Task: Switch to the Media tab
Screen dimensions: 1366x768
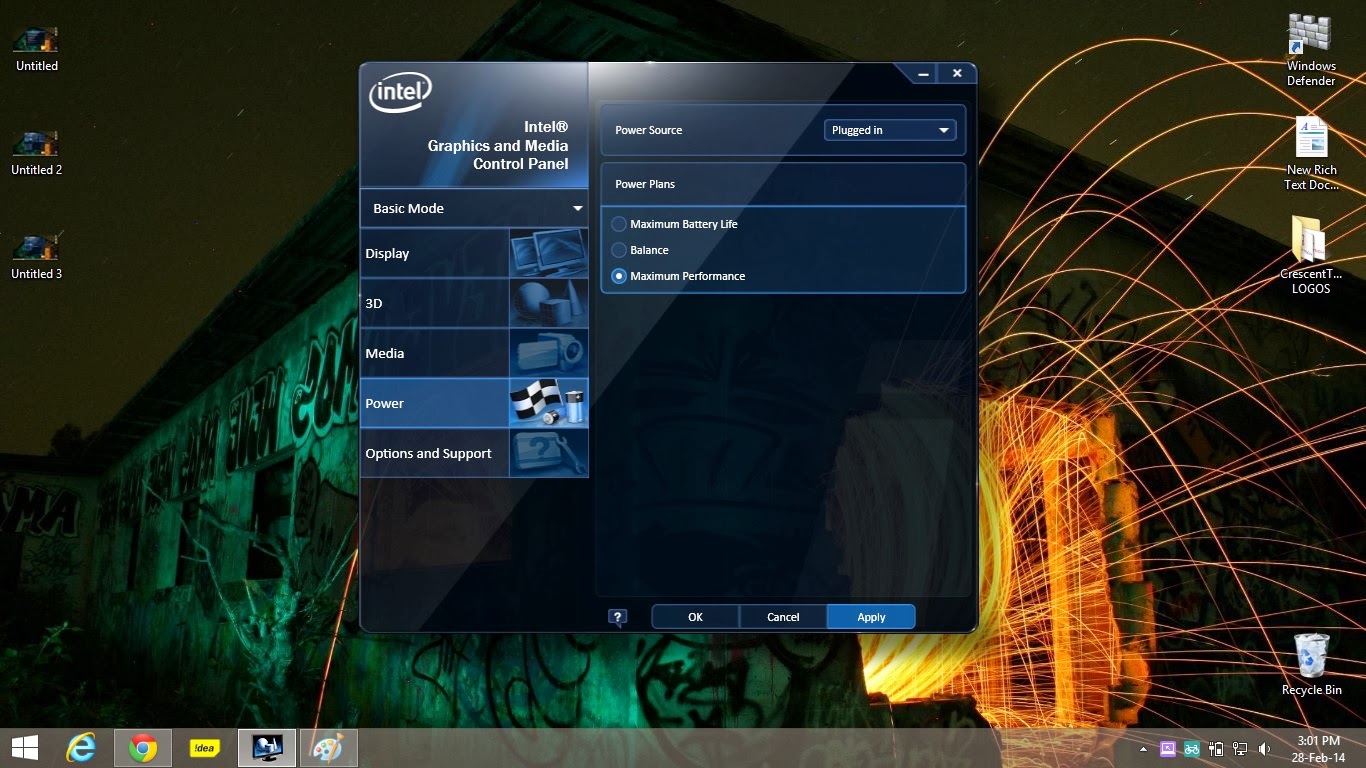Action: [474, 353]
